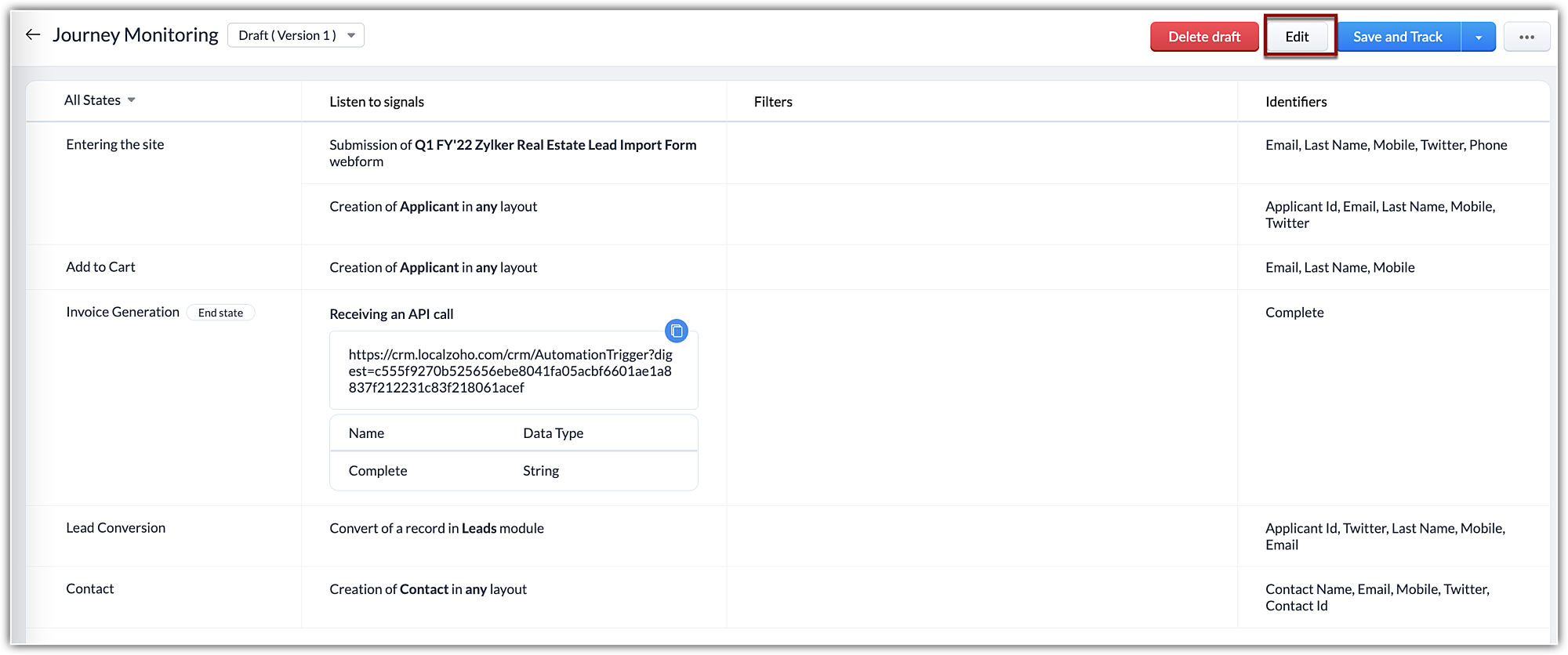1568x655 pixels.
Task: Click the Invoice Generation state
Action: click(x=122, y=312)
